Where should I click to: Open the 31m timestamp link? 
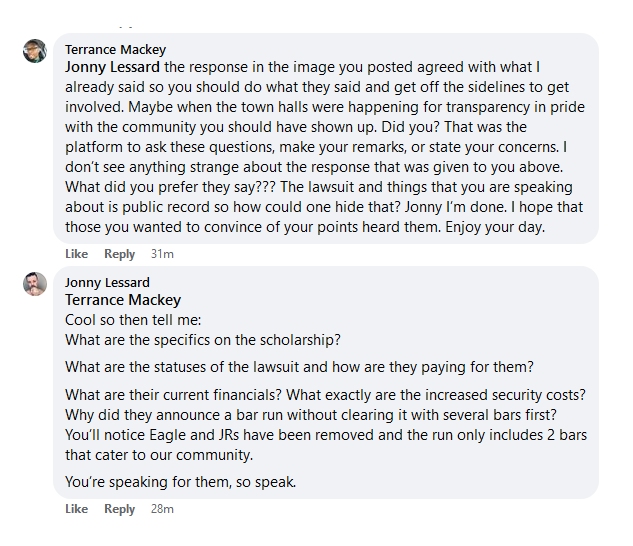161,254
